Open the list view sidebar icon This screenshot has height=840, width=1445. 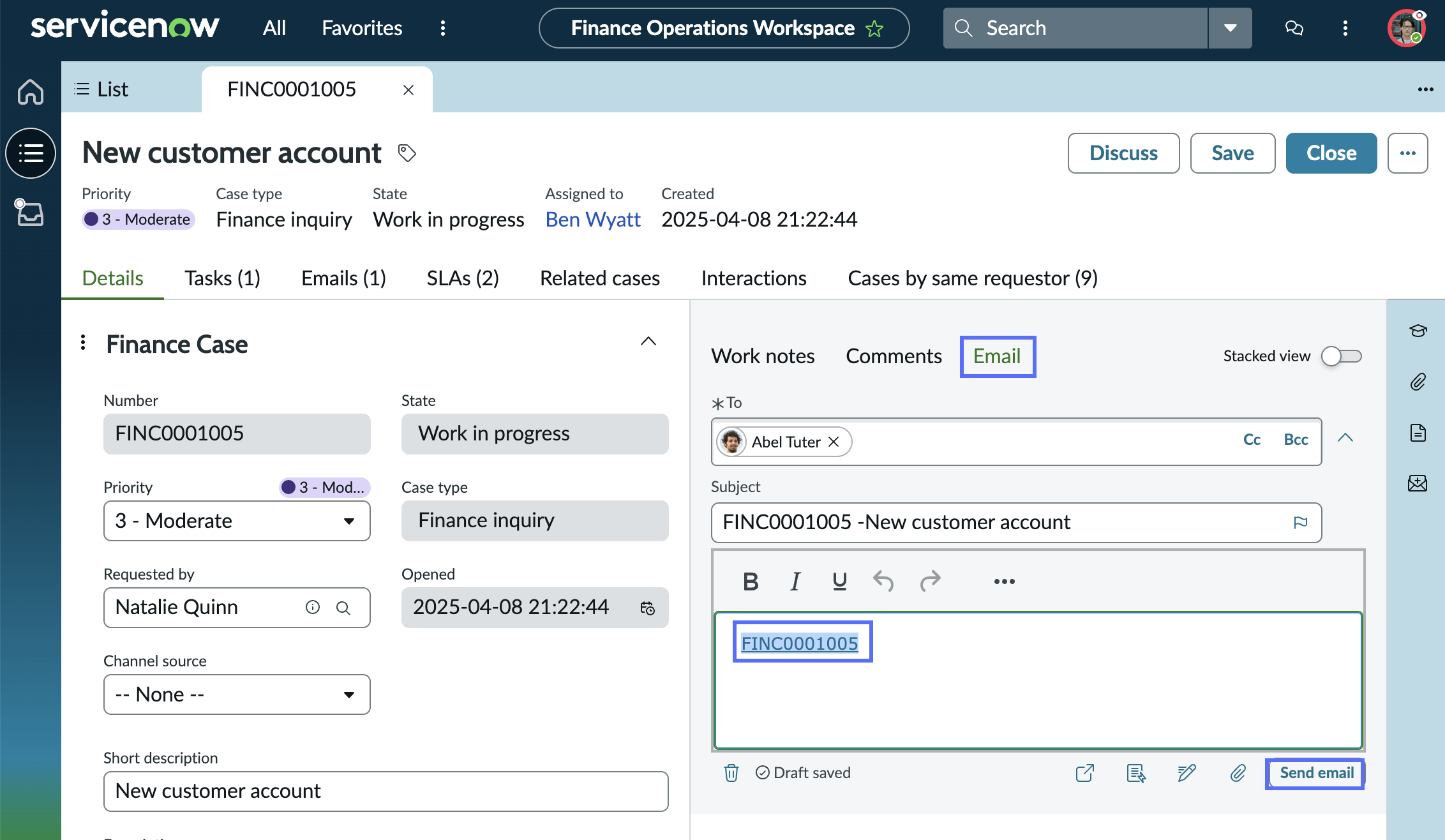click(x=31, y=153)
